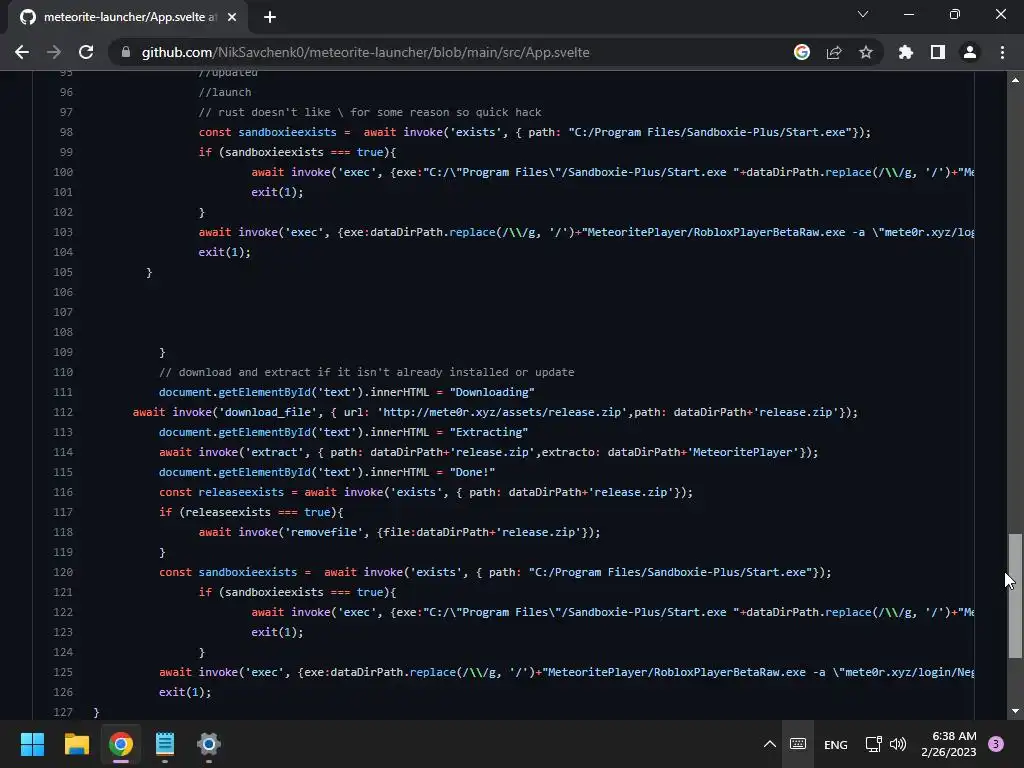Open the Notepad taskbar icon
Image resolution: width=1024 pixels, height=768 pixels.
coord(165,744)
